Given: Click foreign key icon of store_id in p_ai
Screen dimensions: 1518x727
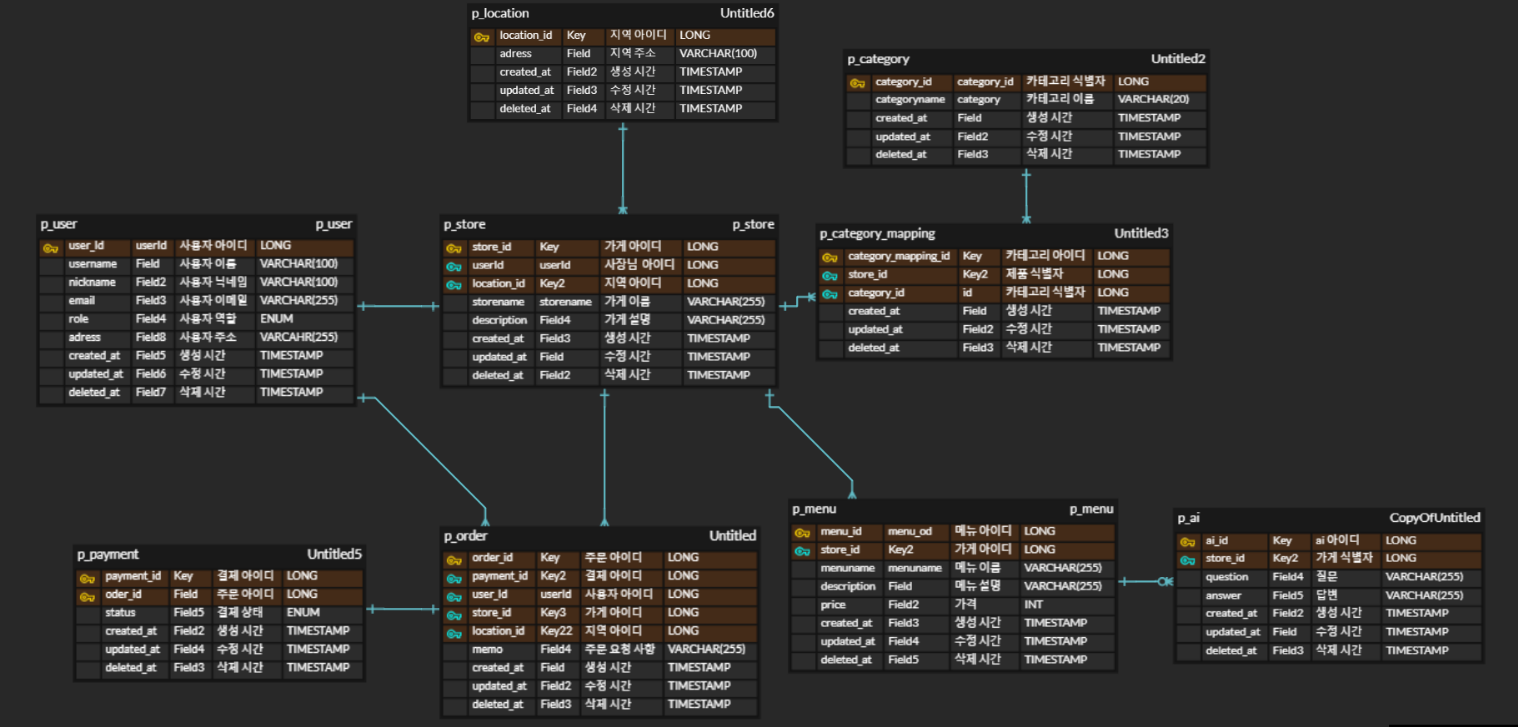Looking at the screenshot, I should click(1187, 560).
